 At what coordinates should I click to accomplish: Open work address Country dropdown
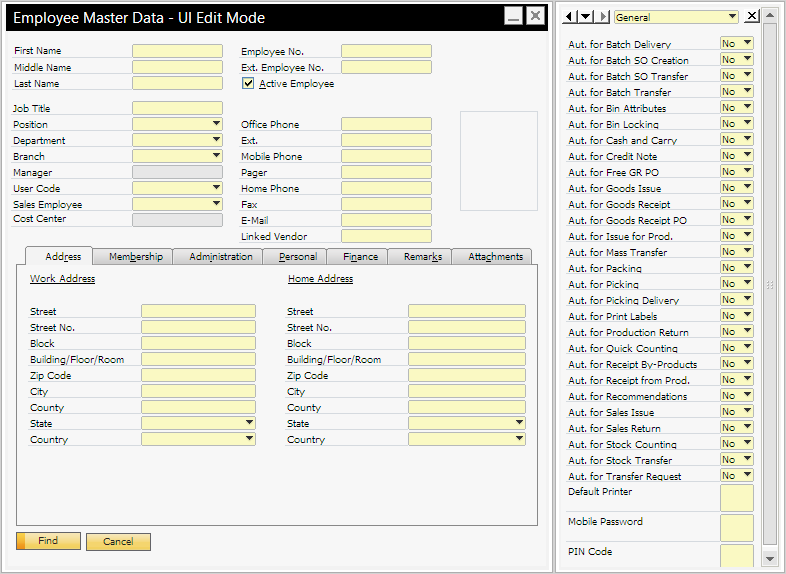[x=249, y=439]
